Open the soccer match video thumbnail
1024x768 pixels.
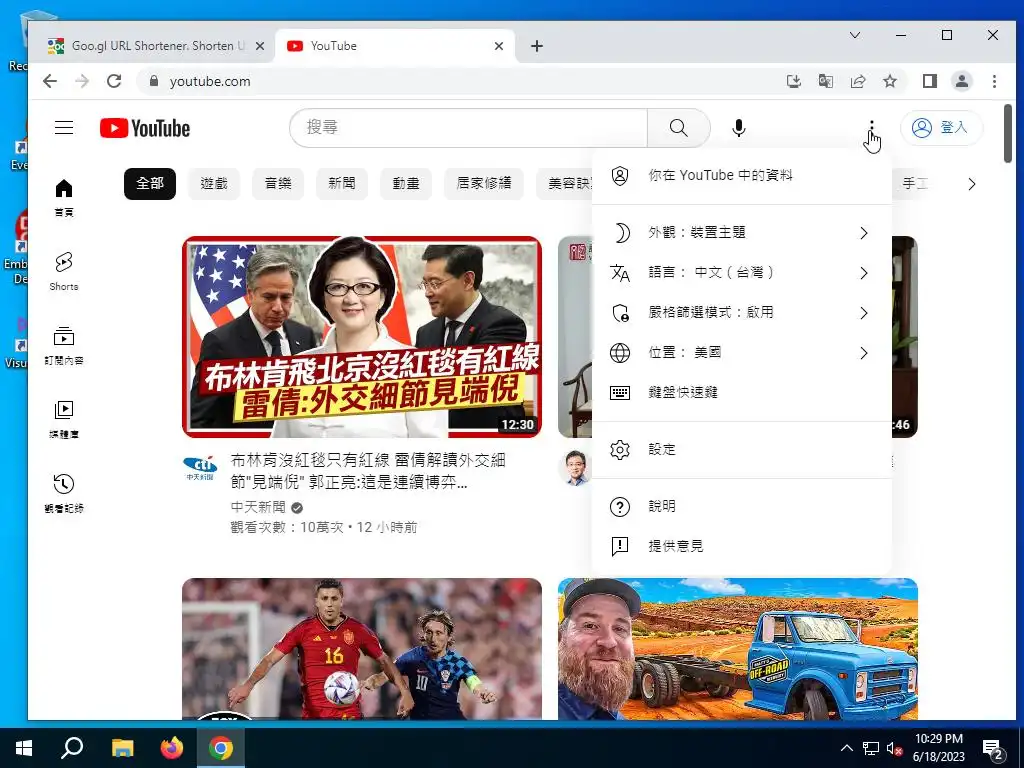point(362,648)
